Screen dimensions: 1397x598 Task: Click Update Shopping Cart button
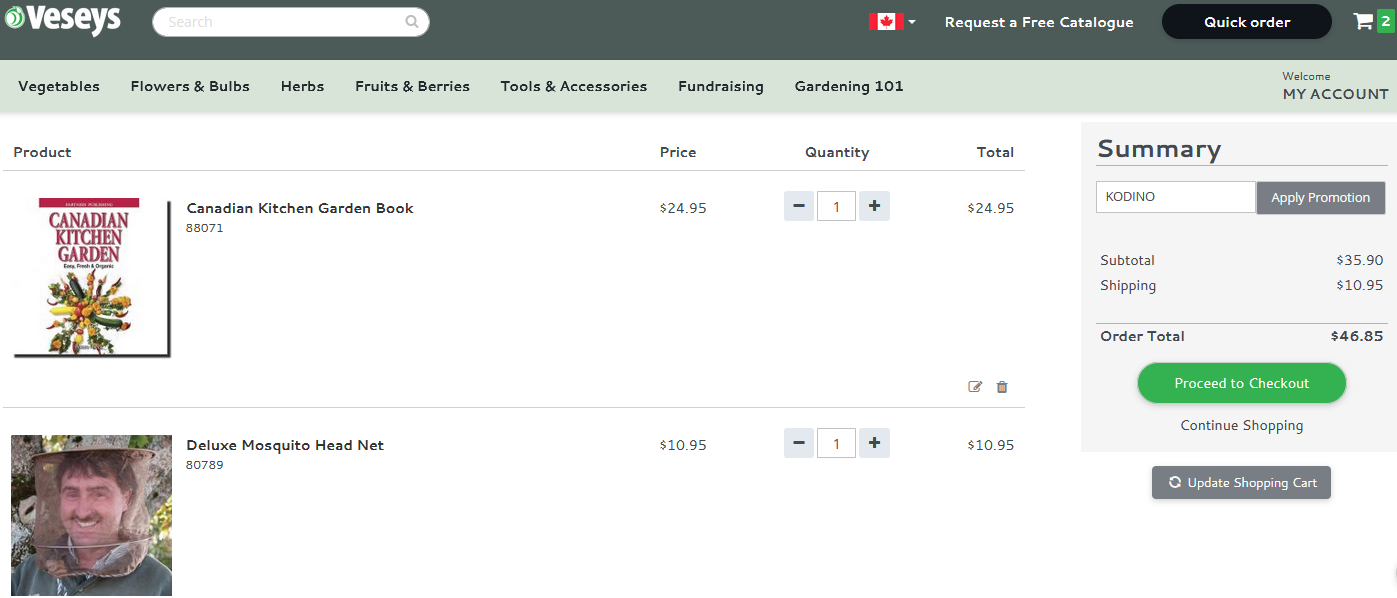coord(1241,482)
